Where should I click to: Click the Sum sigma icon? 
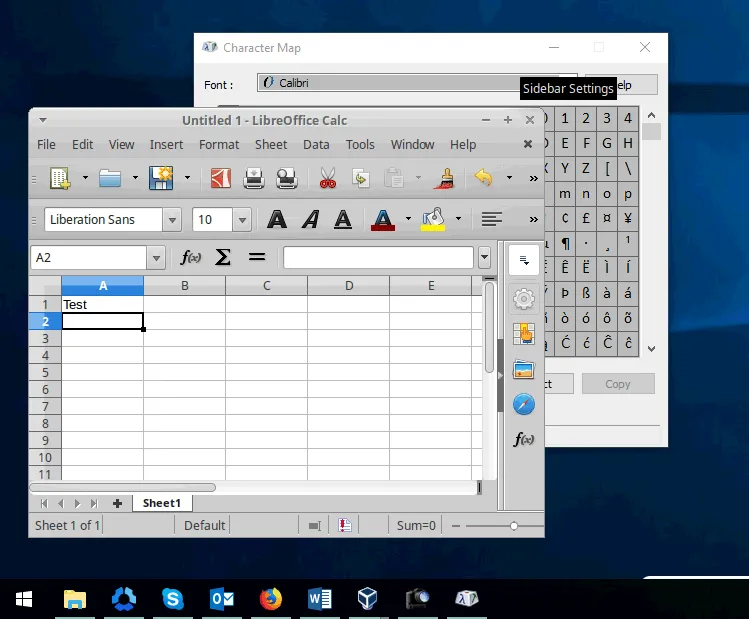[x=223, y=257]
